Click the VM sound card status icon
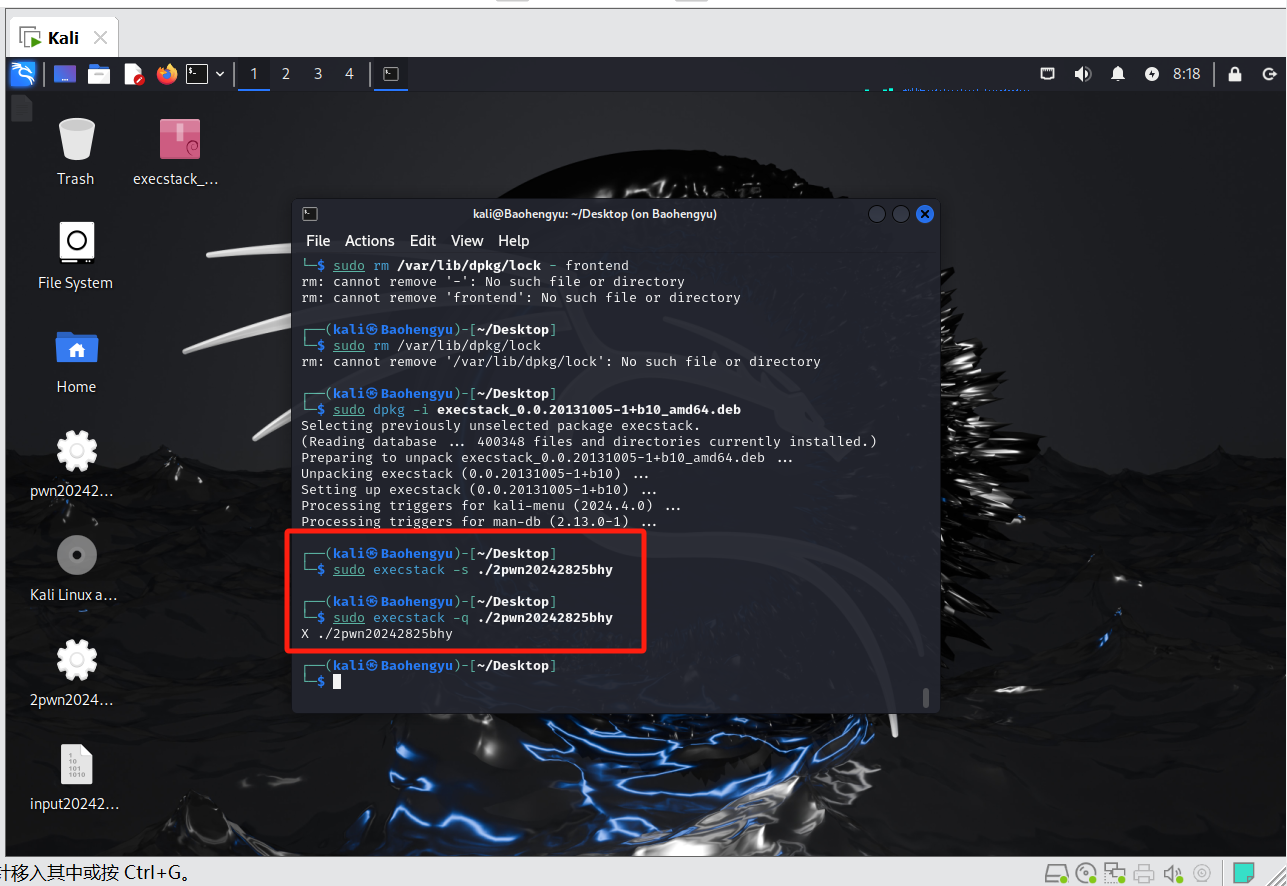Image resolution: width=1287 pixels, height=886 pixels. [1173, 873]
